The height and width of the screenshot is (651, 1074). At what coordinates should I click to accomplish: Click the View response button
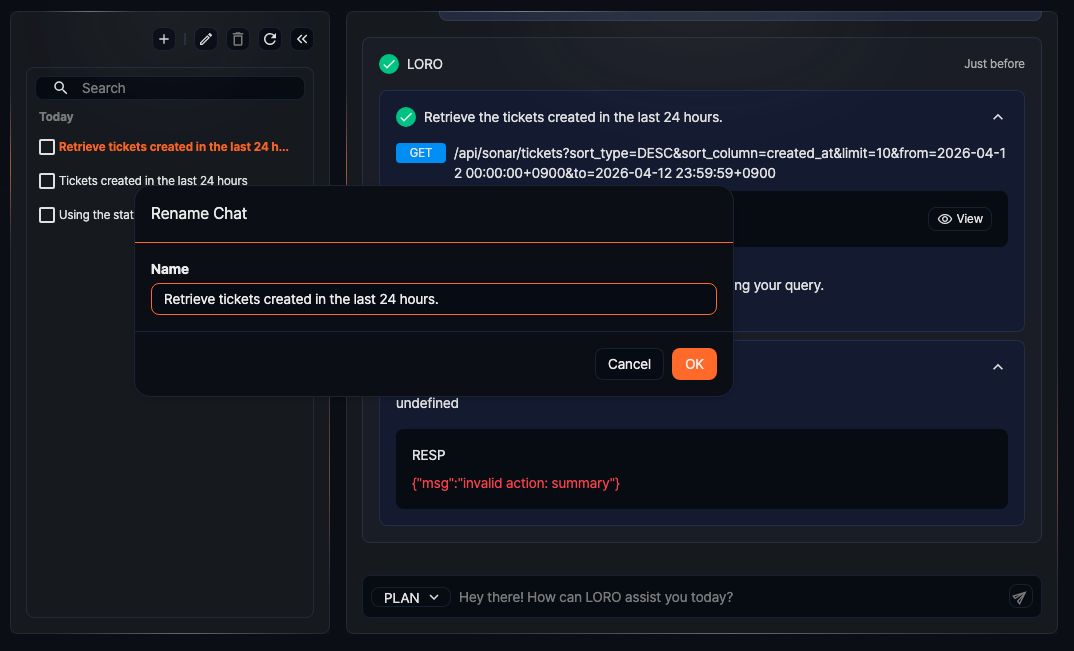(x=959, y=218)
